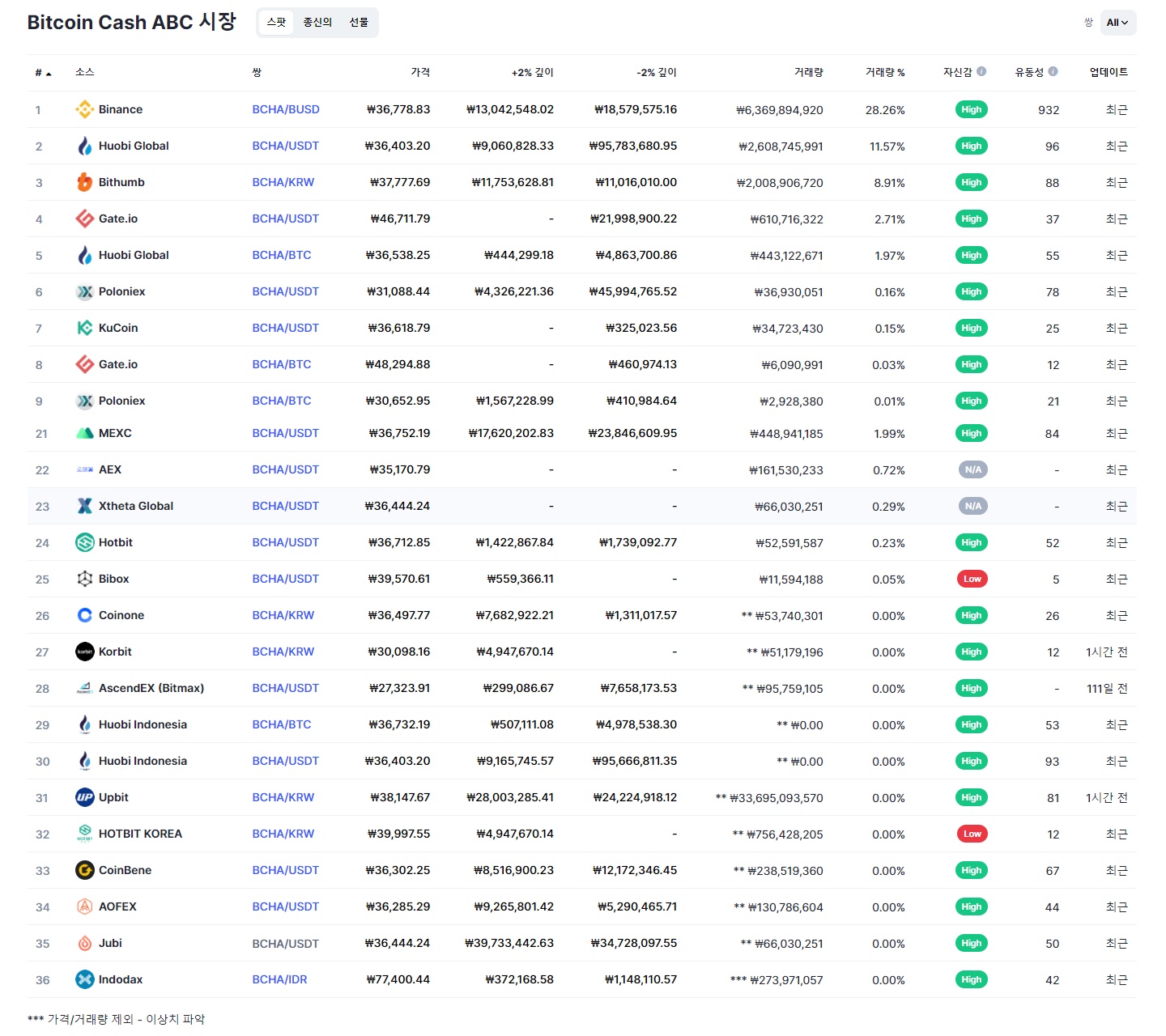Sort by the 거래량 column header
Viewport: 1166px width, 1036px height.
tap(808, 72)
